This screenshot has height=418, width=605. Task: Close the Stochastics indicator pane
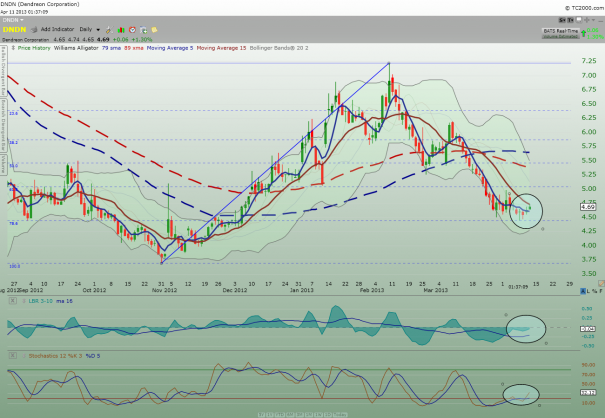13,355
